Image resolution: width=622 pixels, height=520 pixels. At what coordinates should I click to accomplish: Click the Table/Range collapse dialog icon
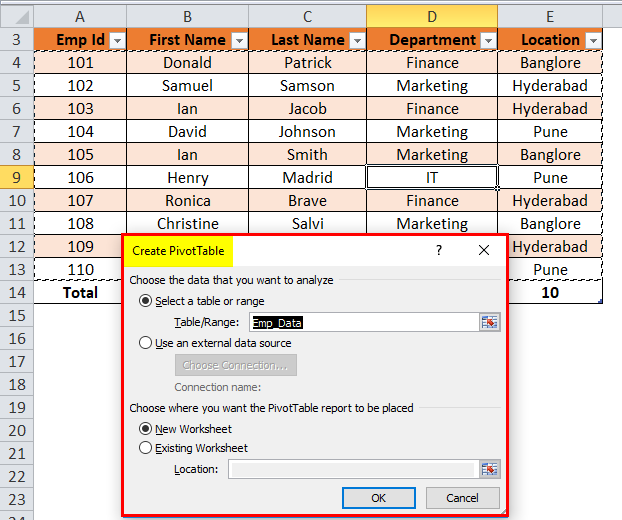coord(489,322)
